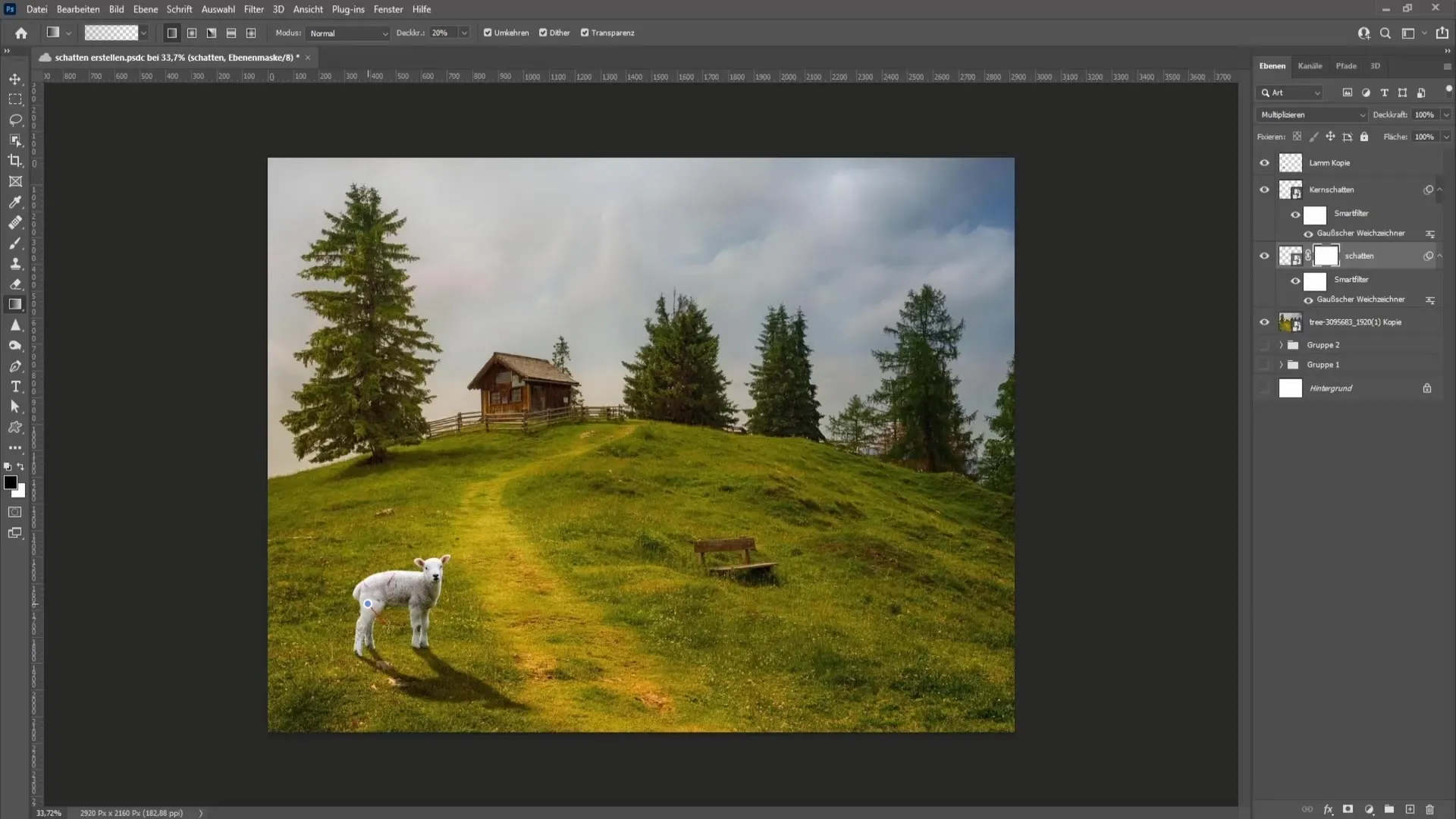Select the Healing Brush tool
The height and width of the screenshot is (819, 1456).
pyautogui.click(x=14, y=222)
